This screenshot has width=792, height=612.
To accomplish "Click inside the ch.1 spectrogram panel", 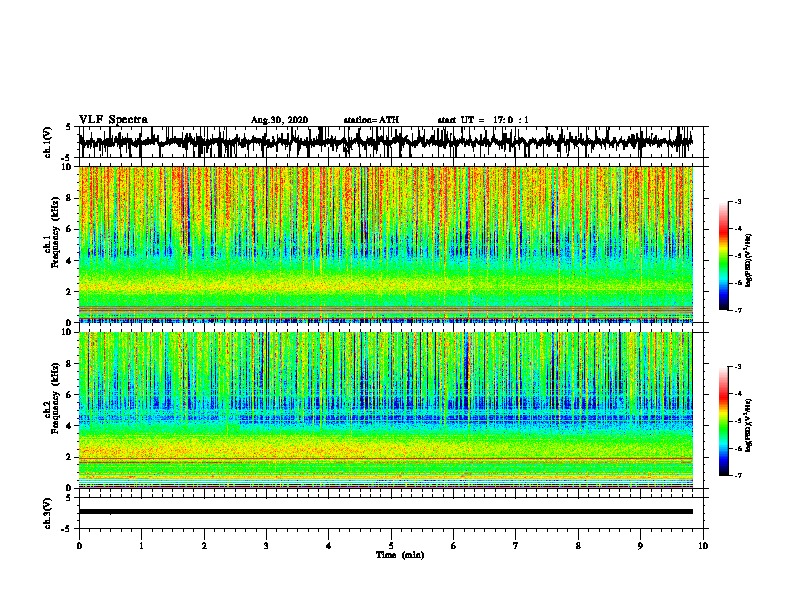I will coord(386,244).
